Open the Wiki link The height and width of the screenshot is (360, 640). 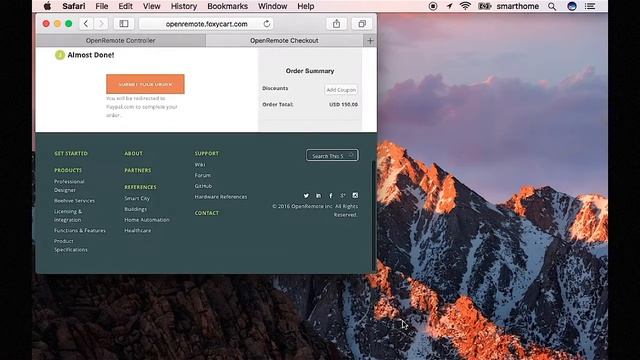point(200,164)
